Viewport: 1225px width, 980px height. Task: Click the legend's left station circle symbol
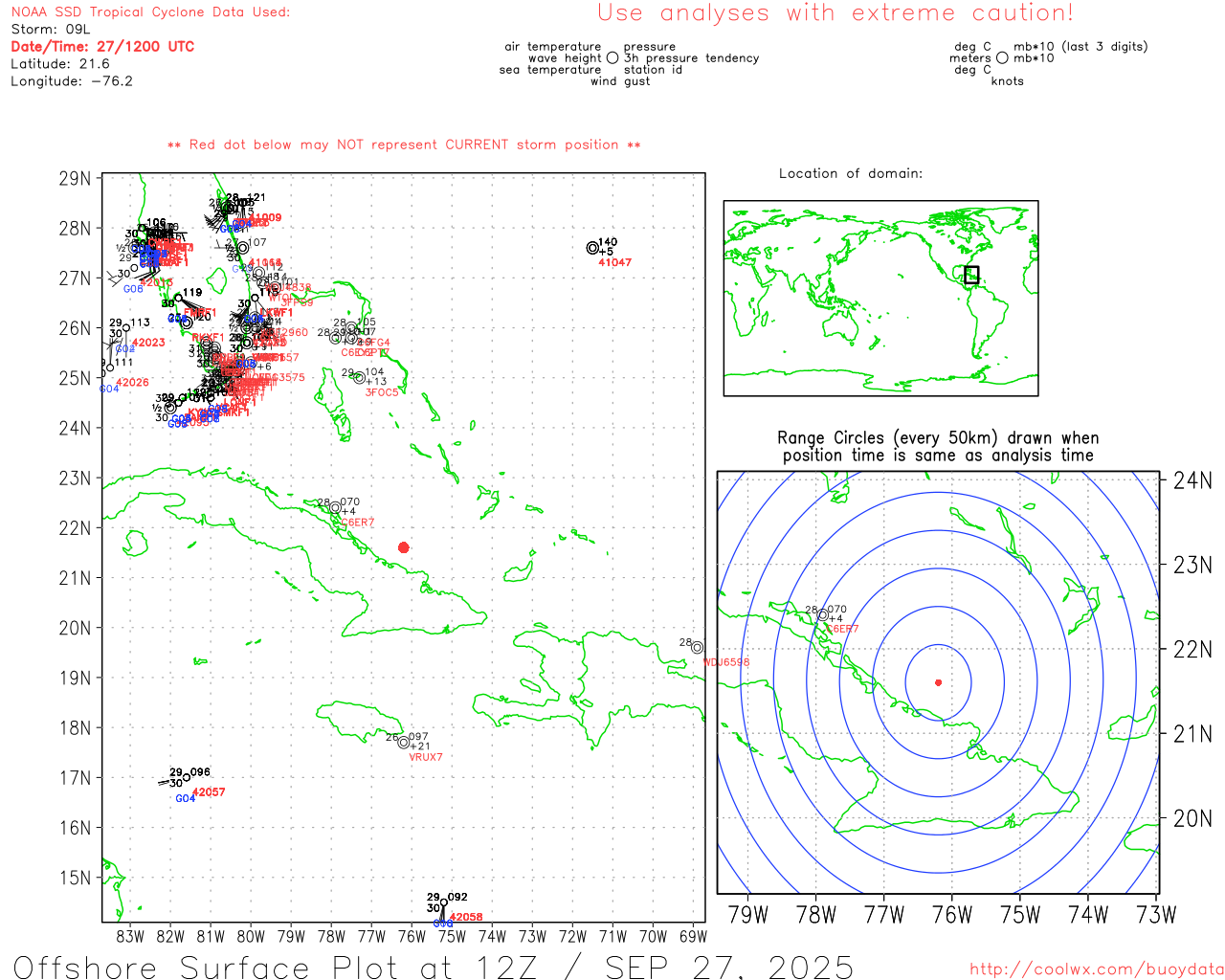point(612,57)
